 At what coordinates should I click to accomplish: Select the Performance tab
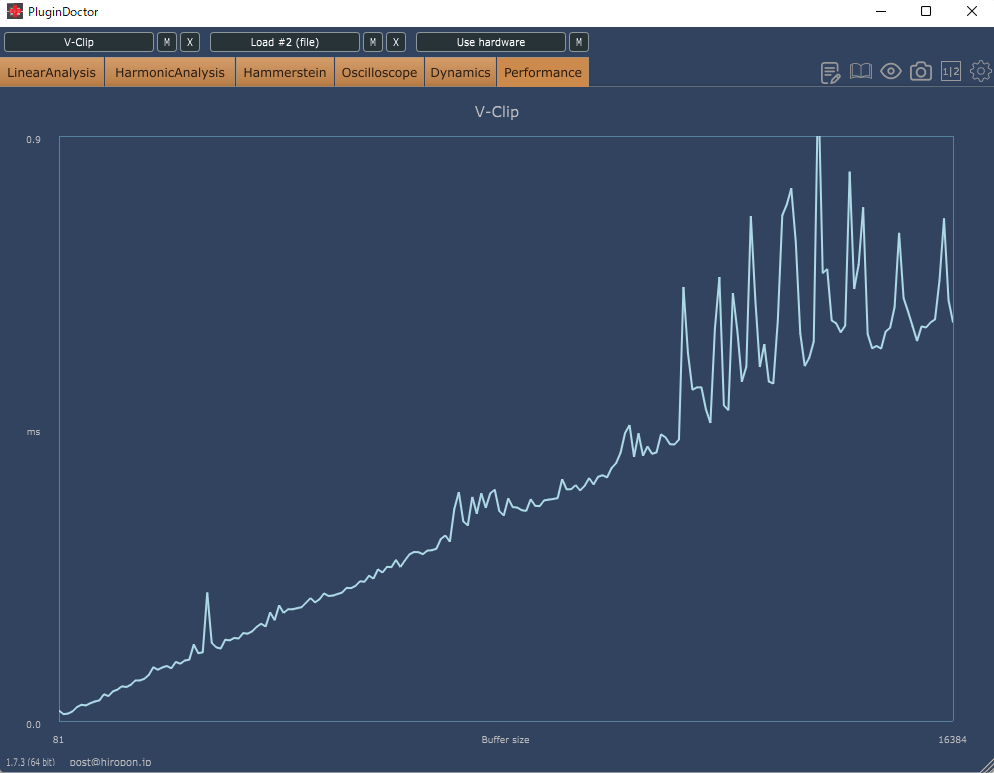tap(543, 72)
